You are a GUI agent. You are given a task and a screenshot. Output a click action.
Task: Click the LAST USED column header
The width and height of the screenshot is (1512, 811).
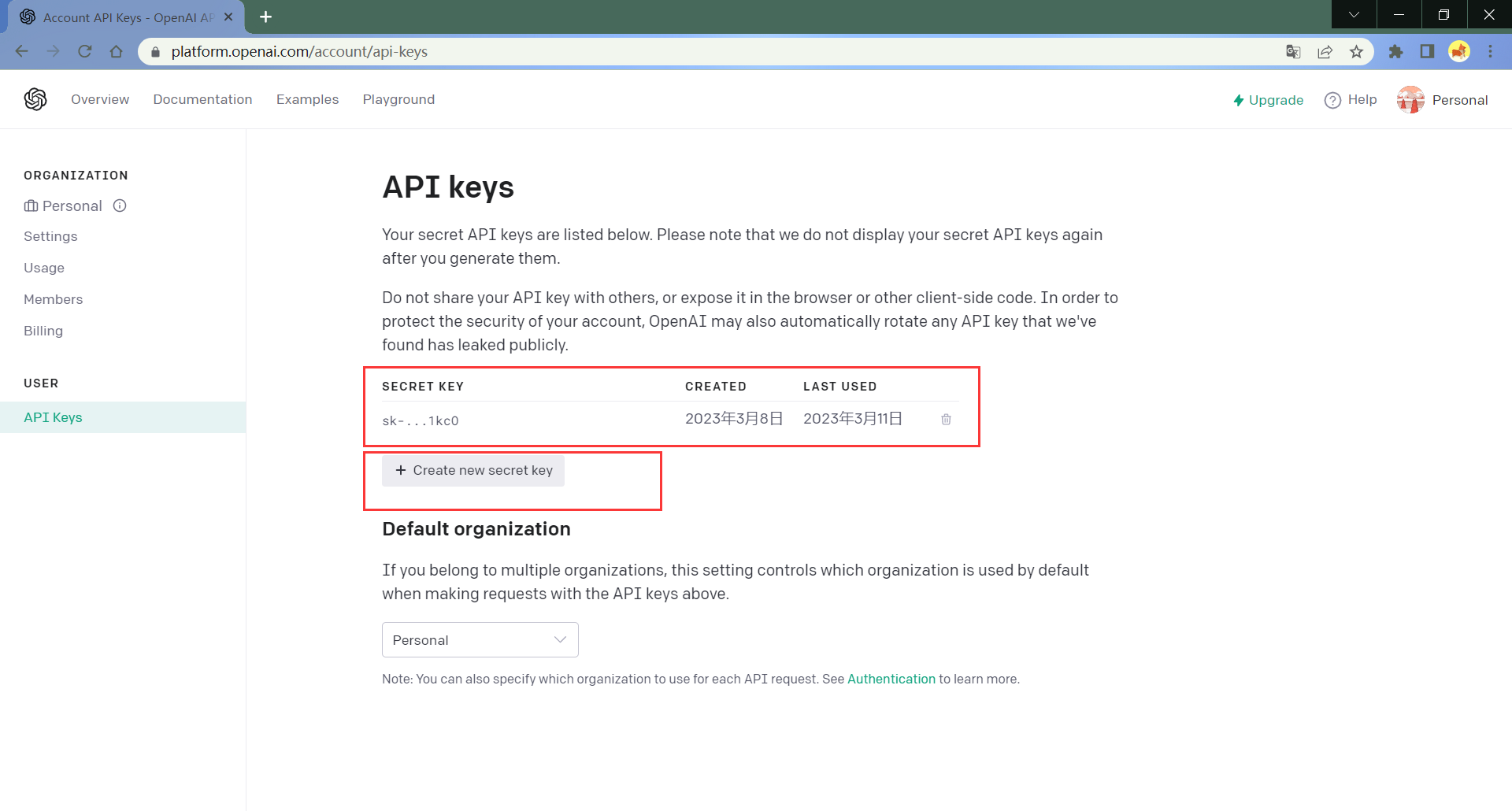[840, 387]
